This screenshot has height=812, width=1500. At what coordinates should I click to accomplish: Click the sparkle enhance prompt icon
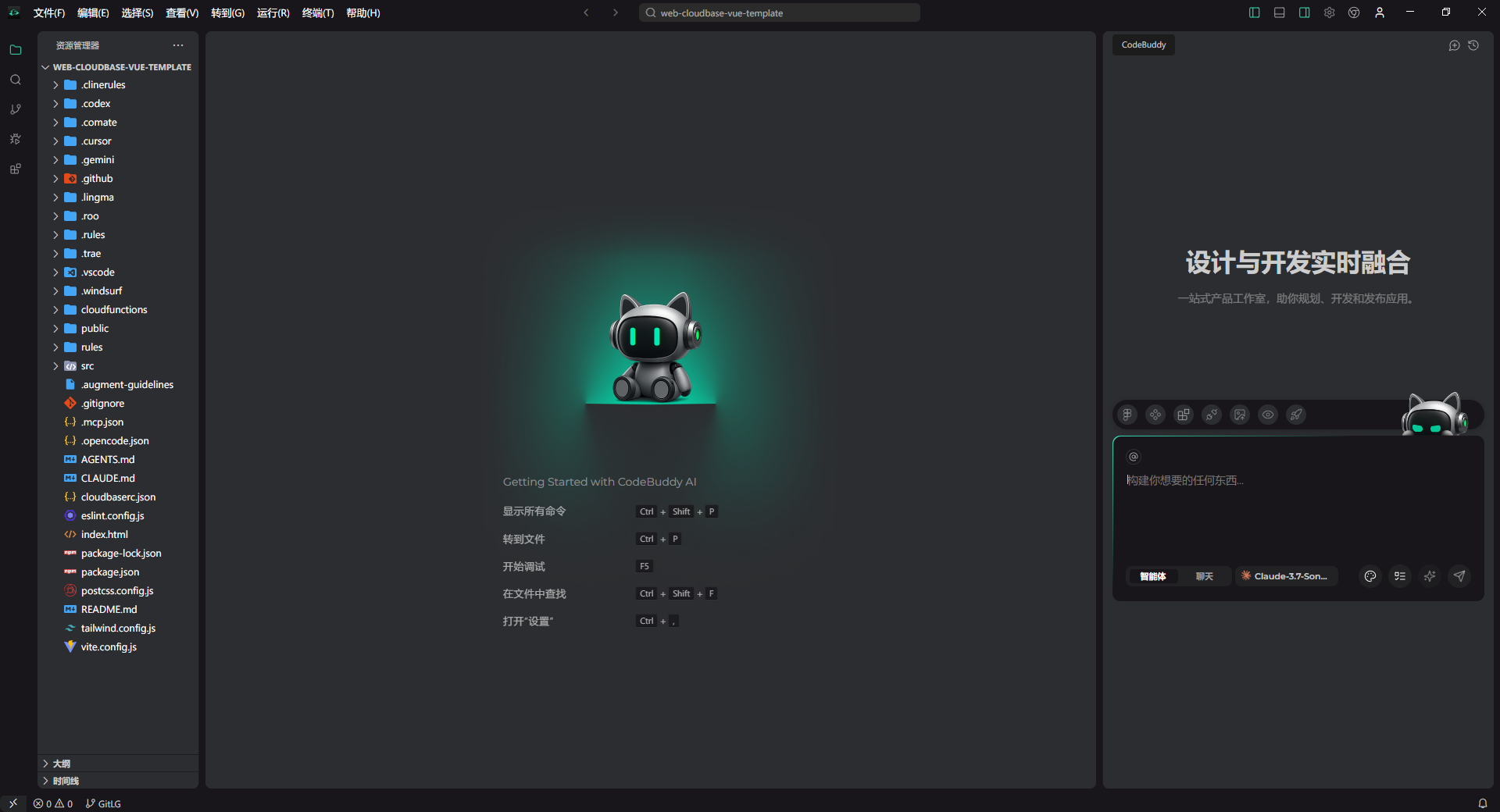1430,576
